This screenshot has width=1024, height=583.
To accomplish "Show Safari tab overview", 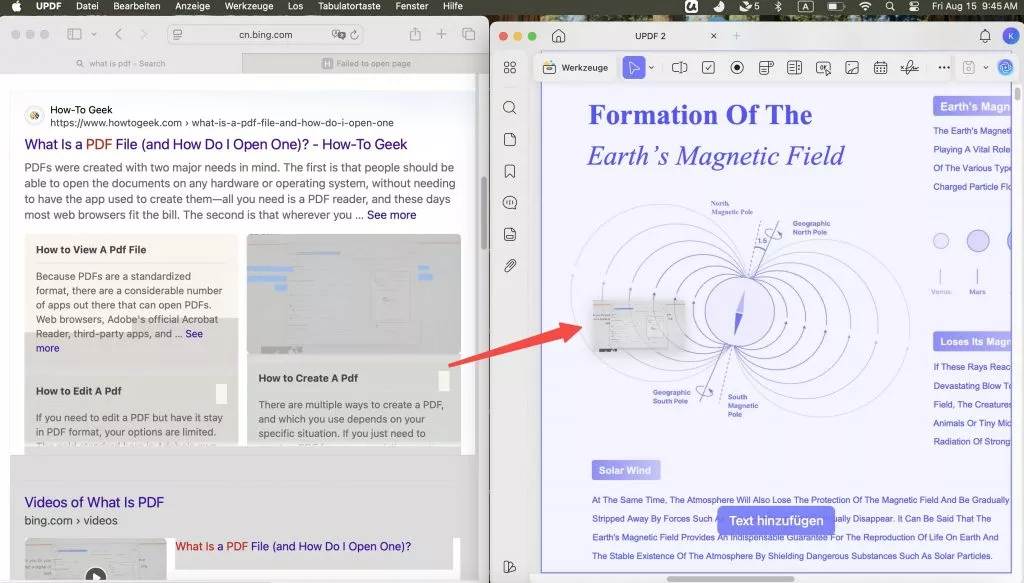I will tap(468, 34).
